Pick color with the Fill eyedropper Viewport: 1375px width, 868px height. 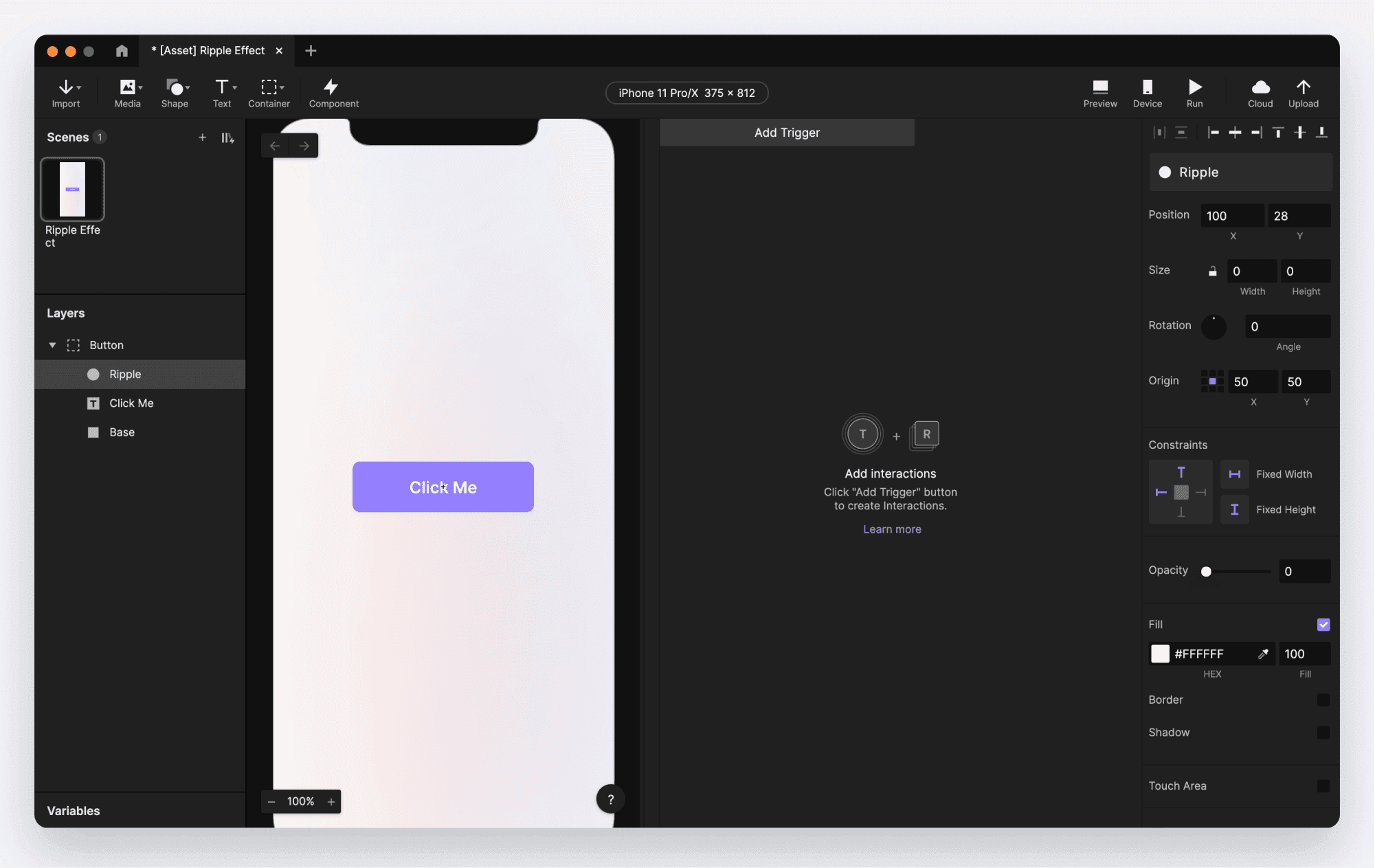[1262, 654]
